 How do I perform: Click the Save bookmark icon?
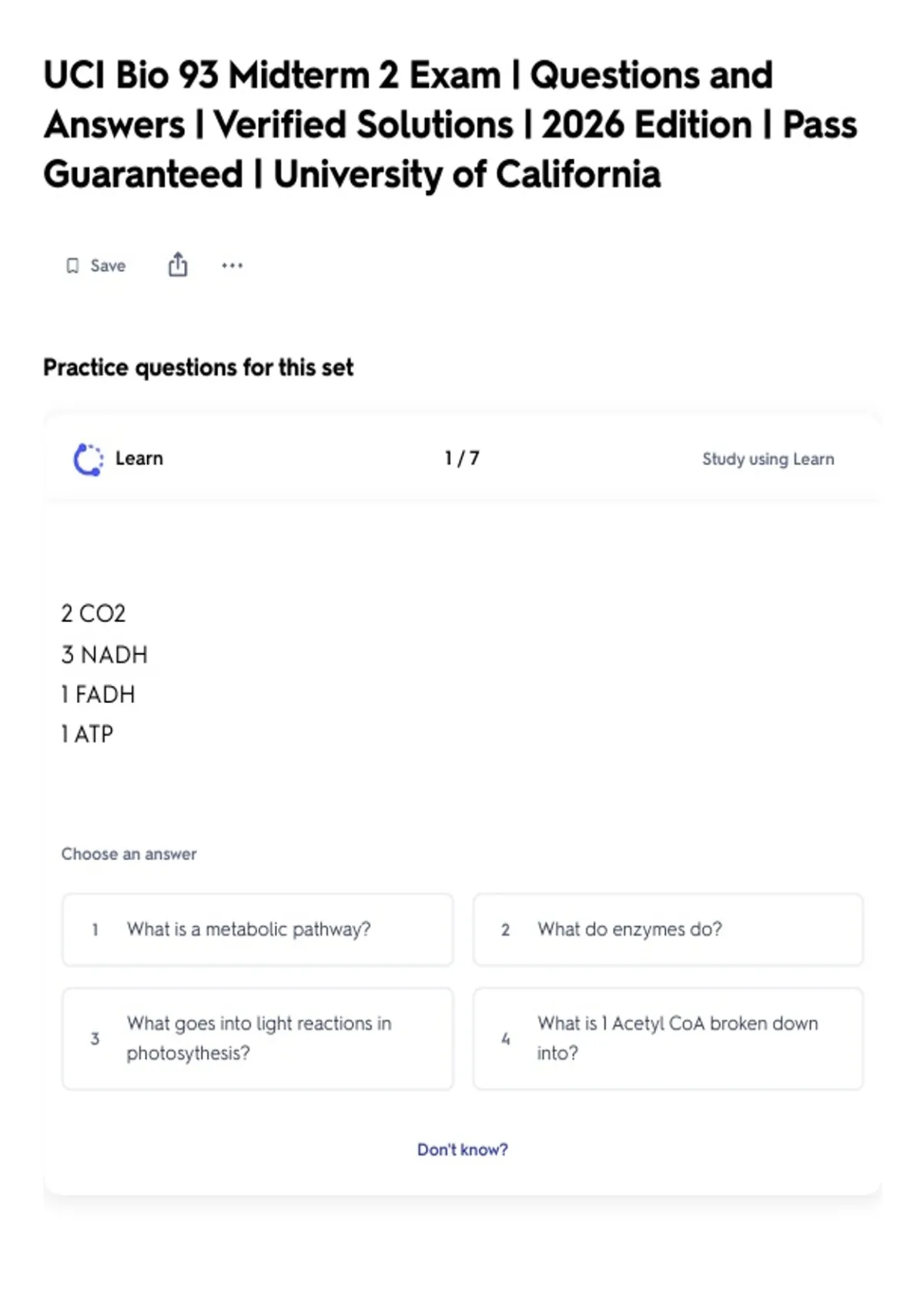pyautogui.click(x=72, y=266)
